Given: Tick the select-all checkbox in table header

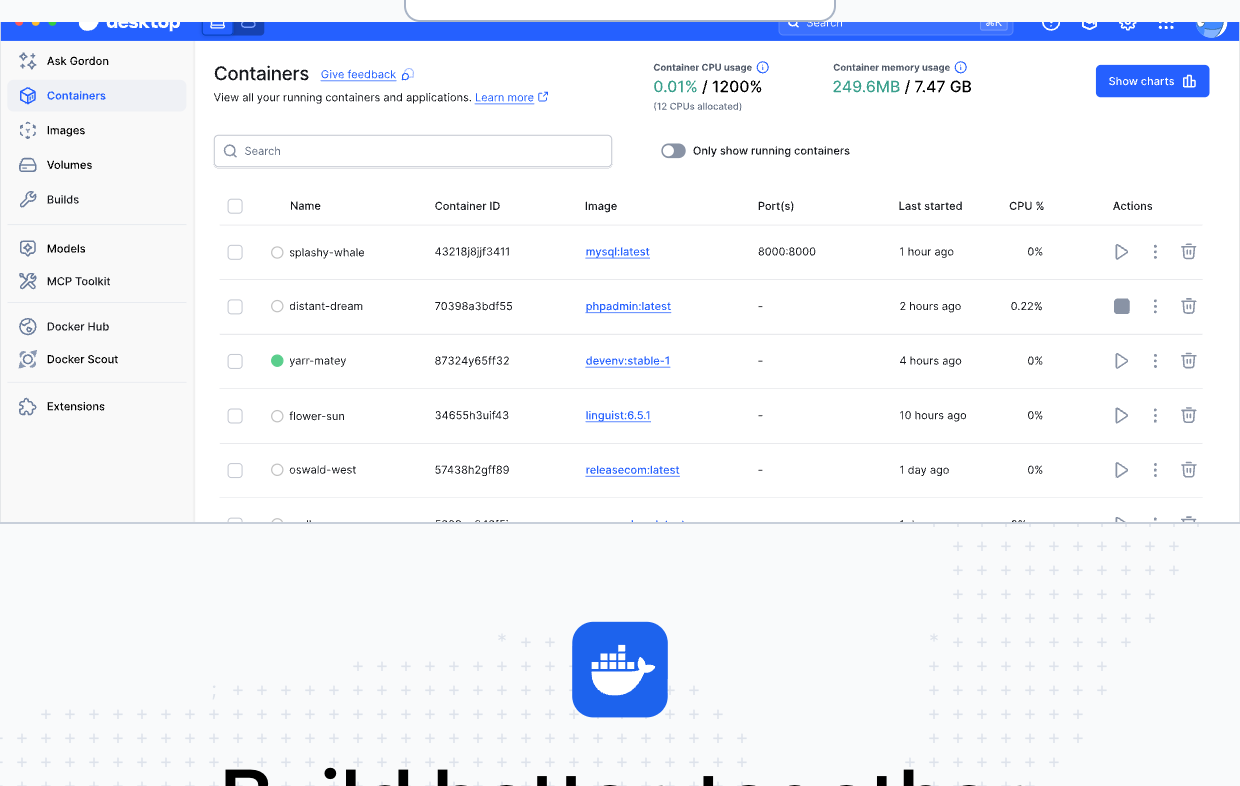Looking at the screenshot, I should [235, 206].
